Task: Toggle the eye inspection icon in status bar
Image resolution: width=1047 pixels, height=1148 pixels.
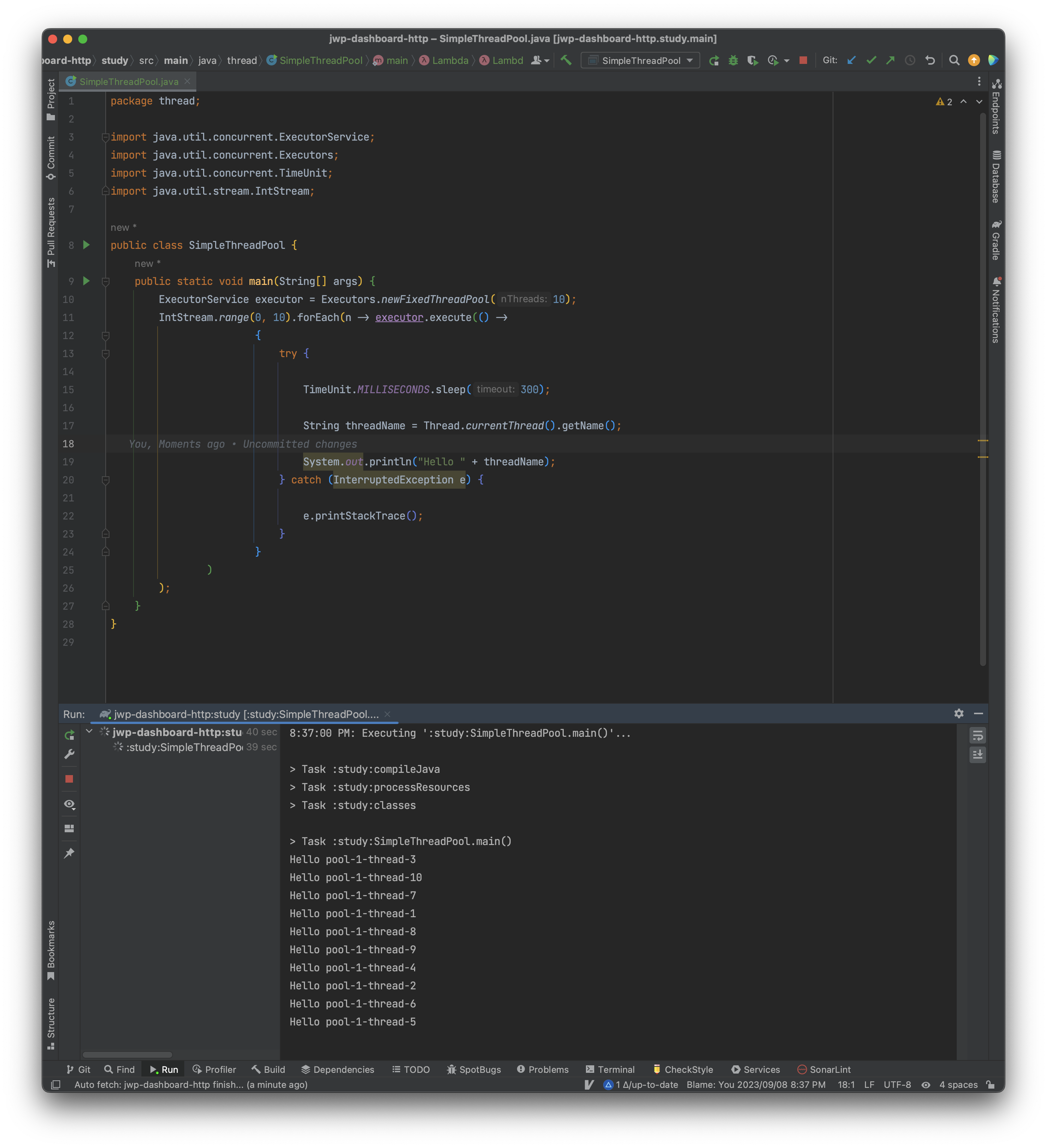Action: [926, 1085]
